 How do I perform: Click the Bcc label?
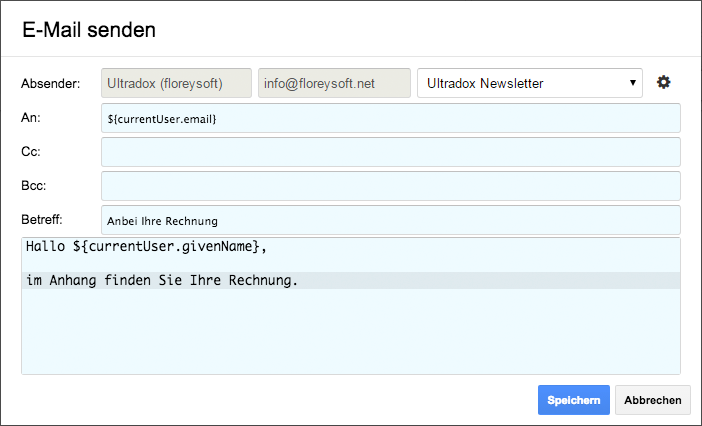click(34, 186)
